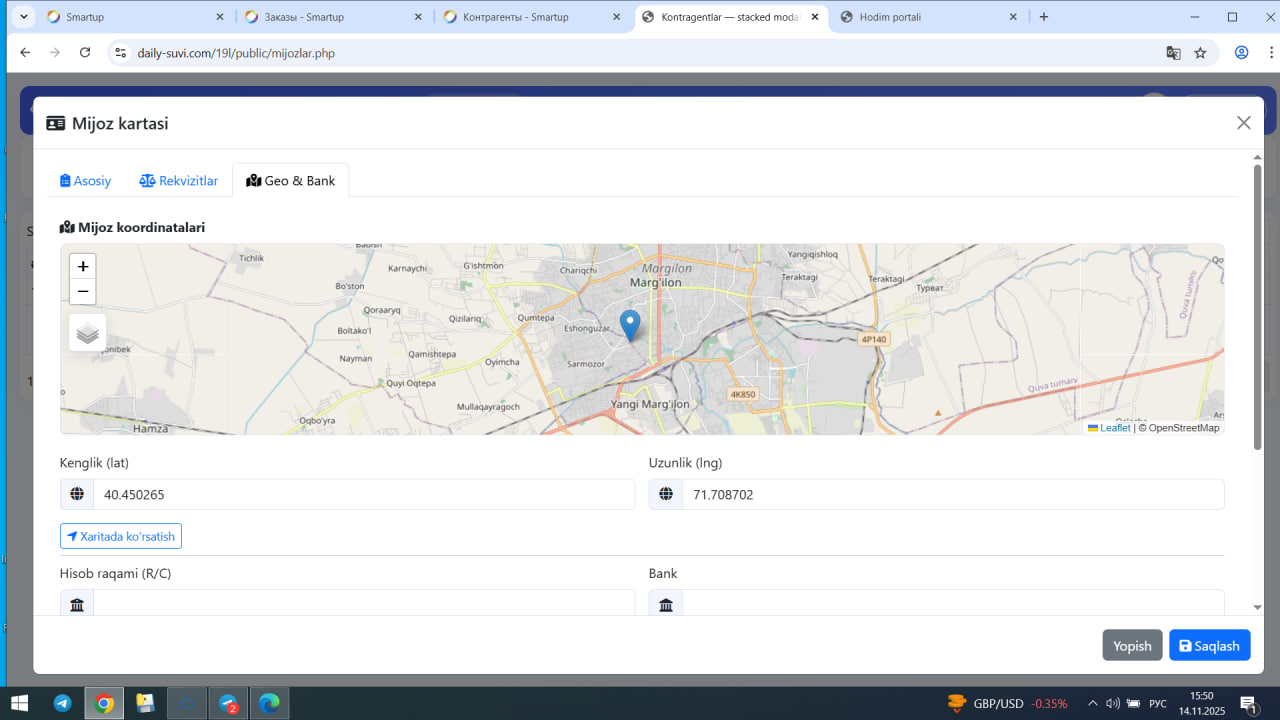Open Telegram from the taskbar
This screenshot has height=720, width=1280.
[62, 703]
